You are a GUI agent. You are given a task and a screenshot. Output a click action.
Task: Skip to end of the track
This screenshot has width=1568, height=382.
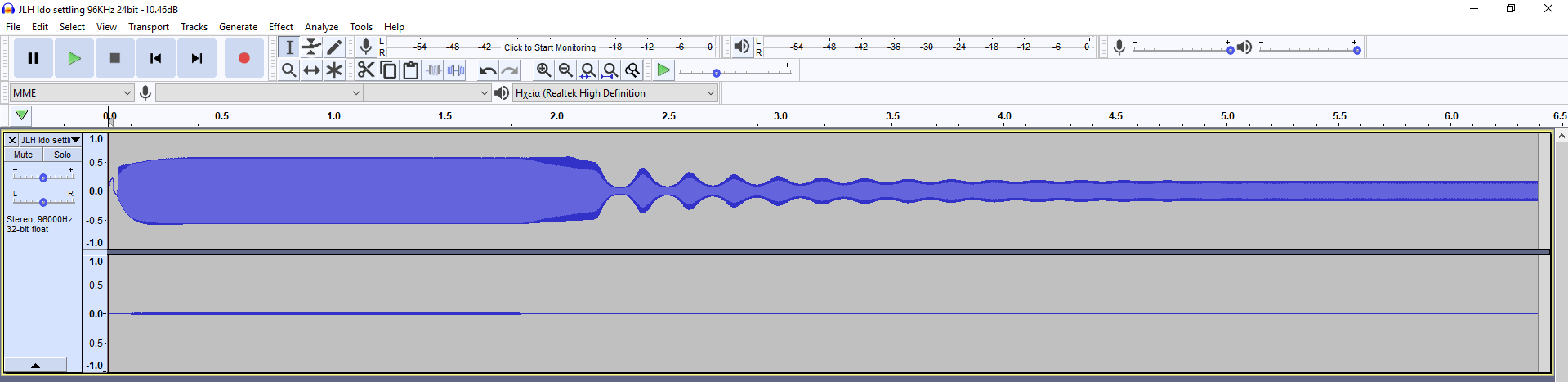coord(197,58)
